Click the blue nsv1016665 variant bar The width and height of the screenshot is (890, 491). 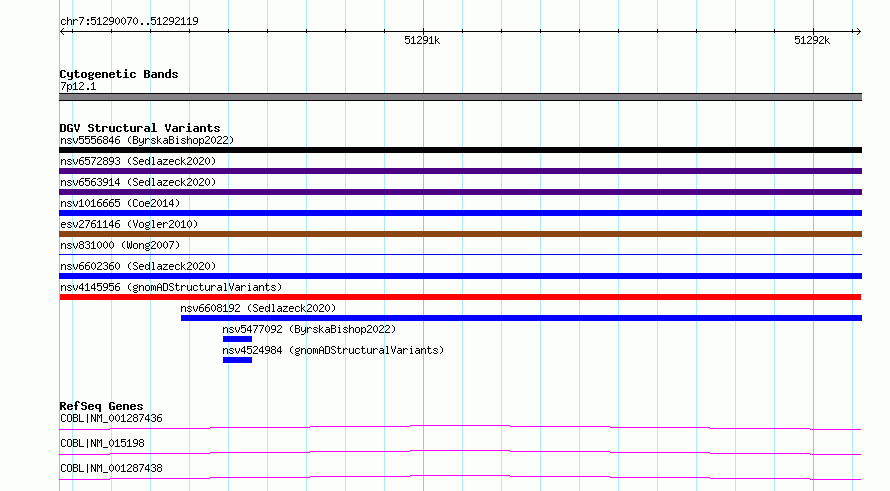[x=460, y=213]
